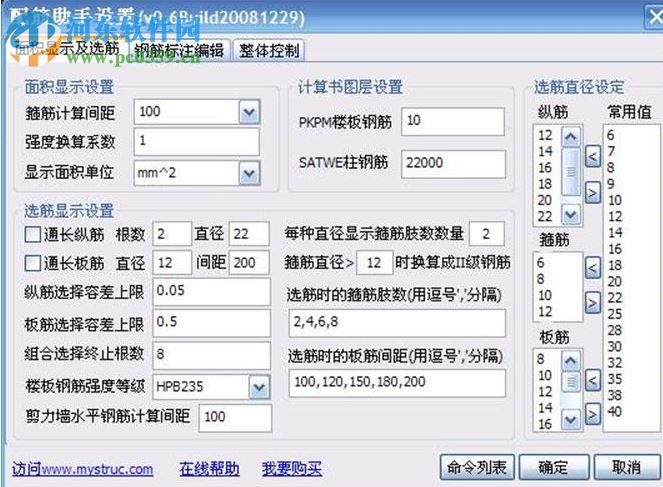Click the 板筋 add left arrow button

593,380
